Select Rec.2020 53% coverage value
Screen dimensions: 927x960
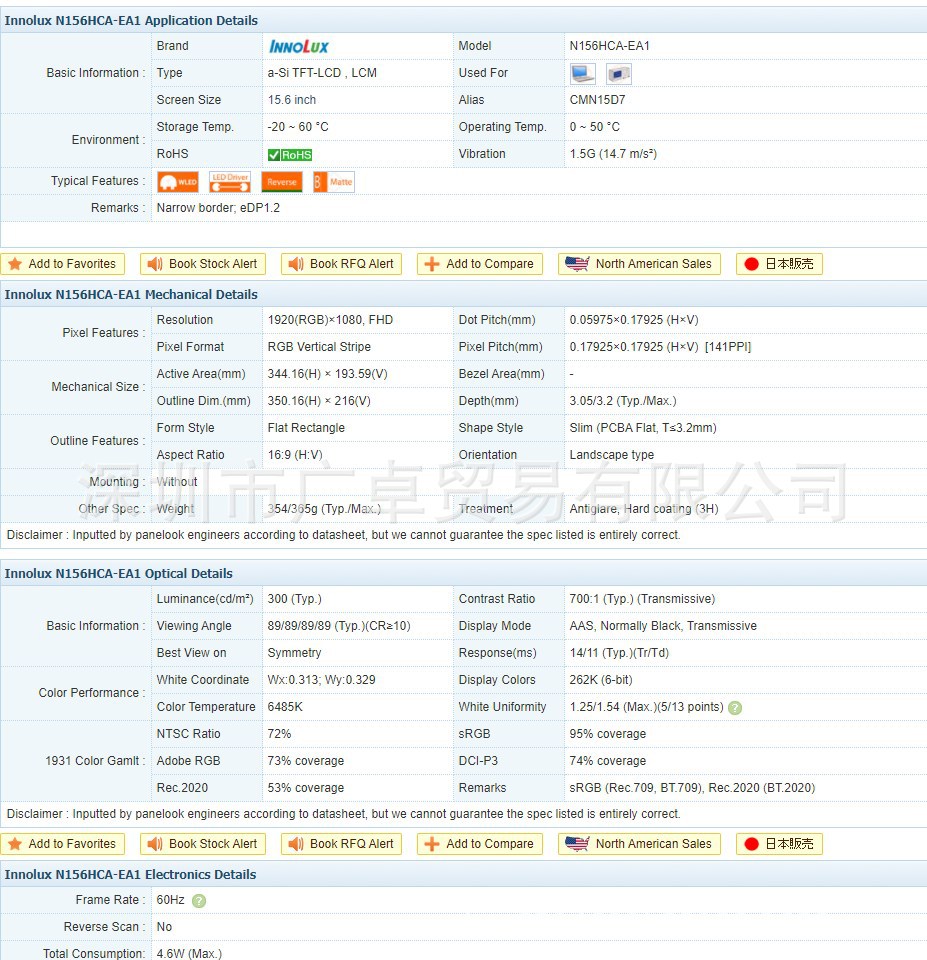coord(306,787)
